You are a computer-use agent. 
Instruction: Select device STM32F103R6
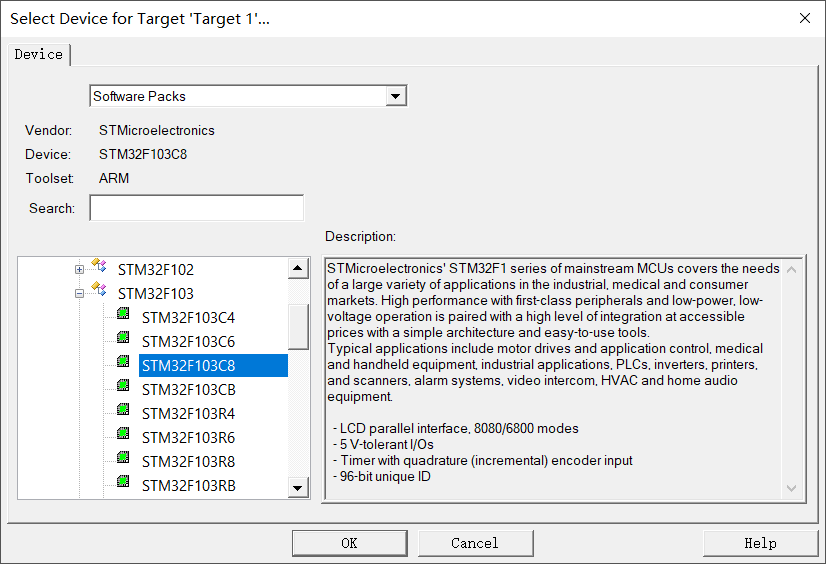click(x=188, y=438)
